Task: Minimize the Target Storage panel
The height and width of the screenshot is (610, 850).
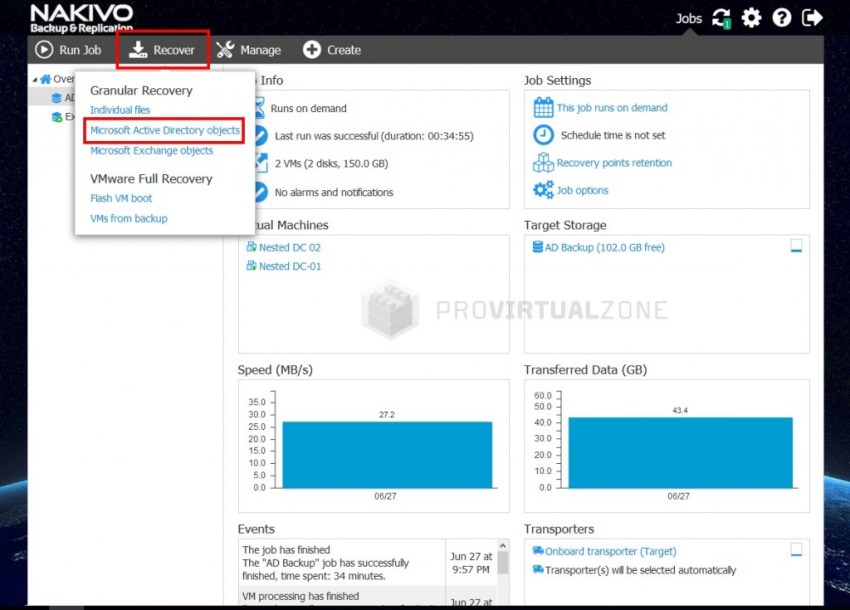Action: coord(796,246)
